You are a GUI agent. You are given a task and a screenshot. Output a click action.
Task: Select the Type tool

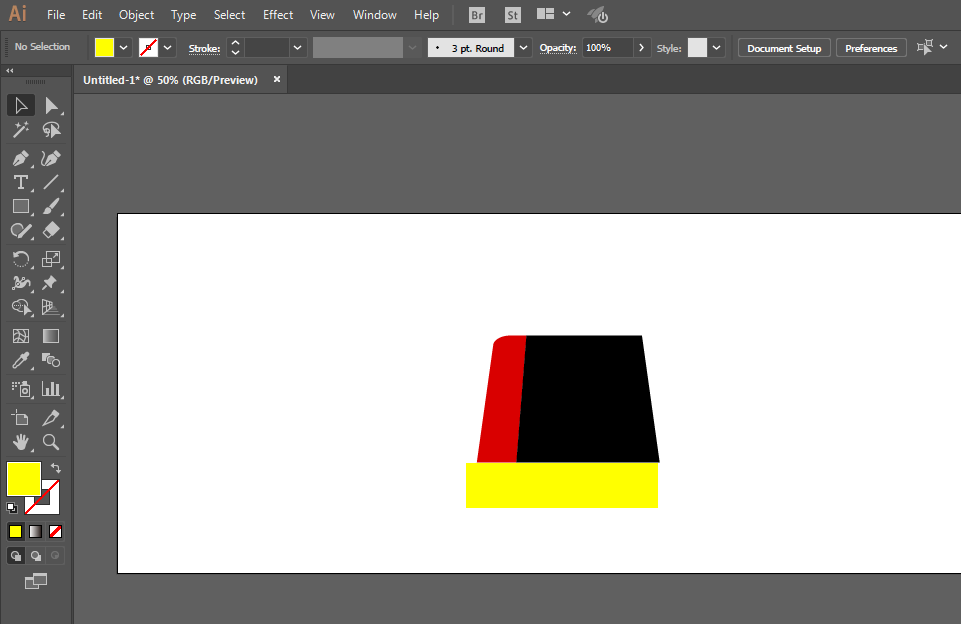coord(21,182)
